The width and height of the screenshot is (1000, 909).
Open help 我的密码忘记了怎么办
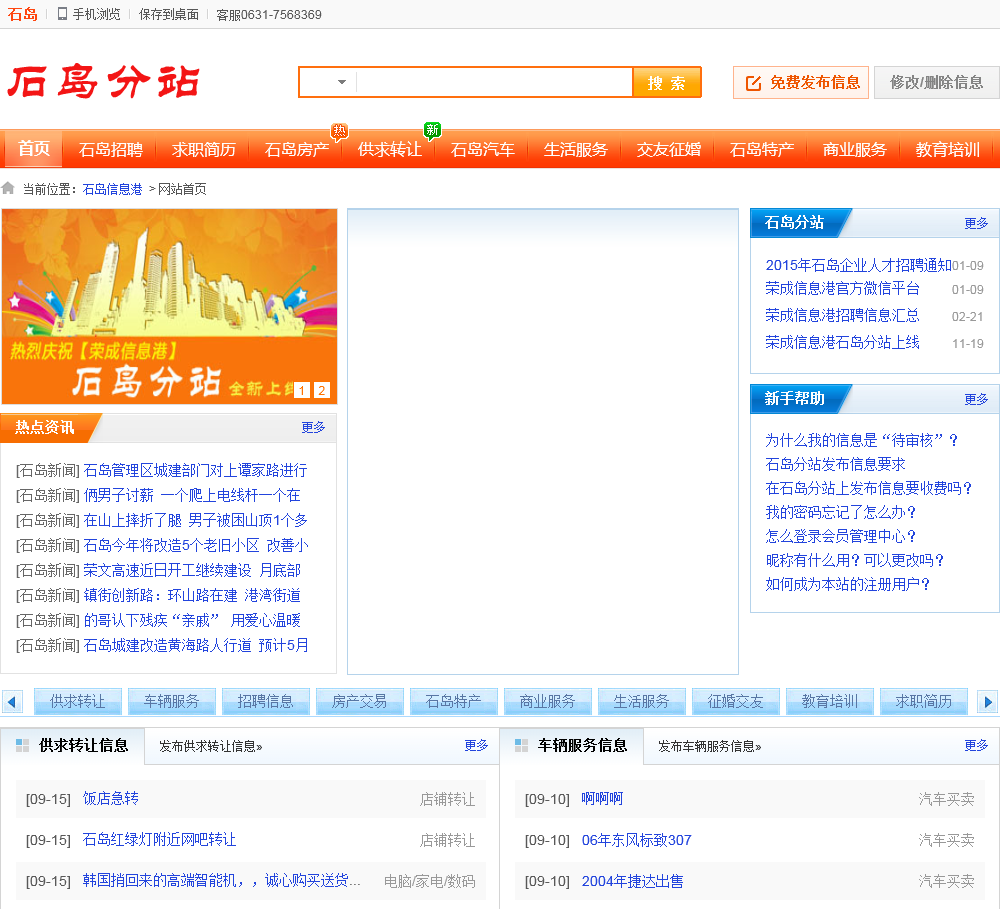coord(841,512)
